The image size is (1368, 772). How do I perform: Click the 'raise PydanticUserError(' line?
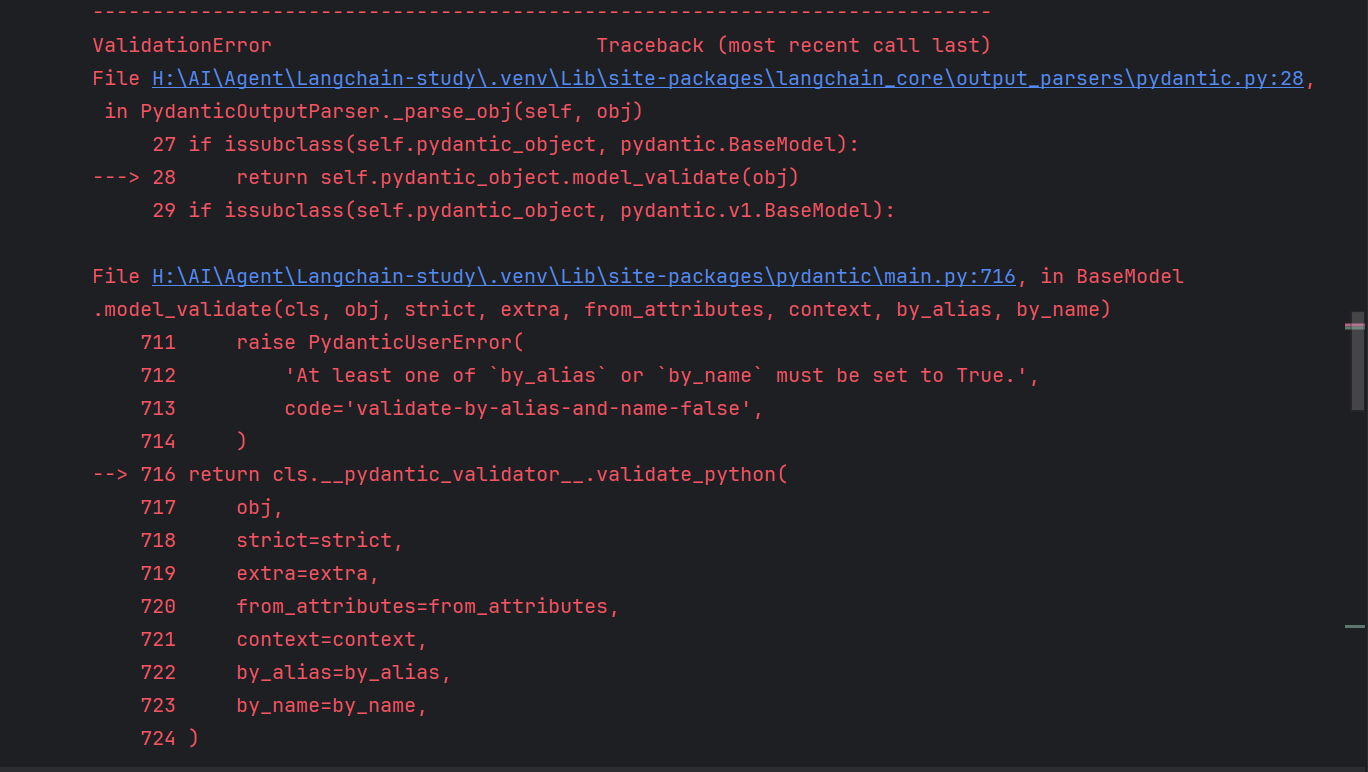(x=380, y=342)
